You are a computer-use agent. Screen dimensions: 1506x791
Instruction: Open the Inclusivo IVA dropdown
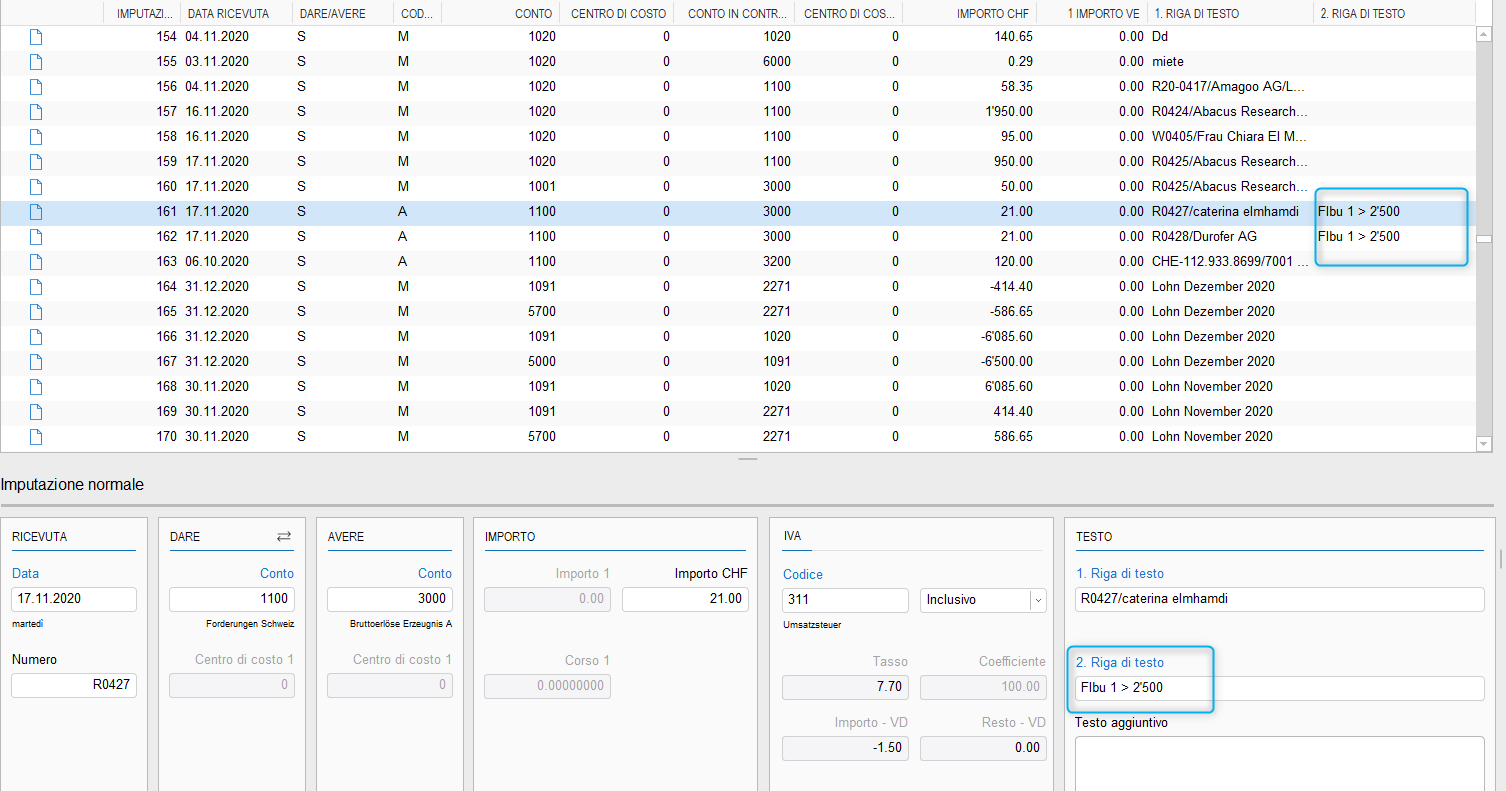coord(1038,600)
